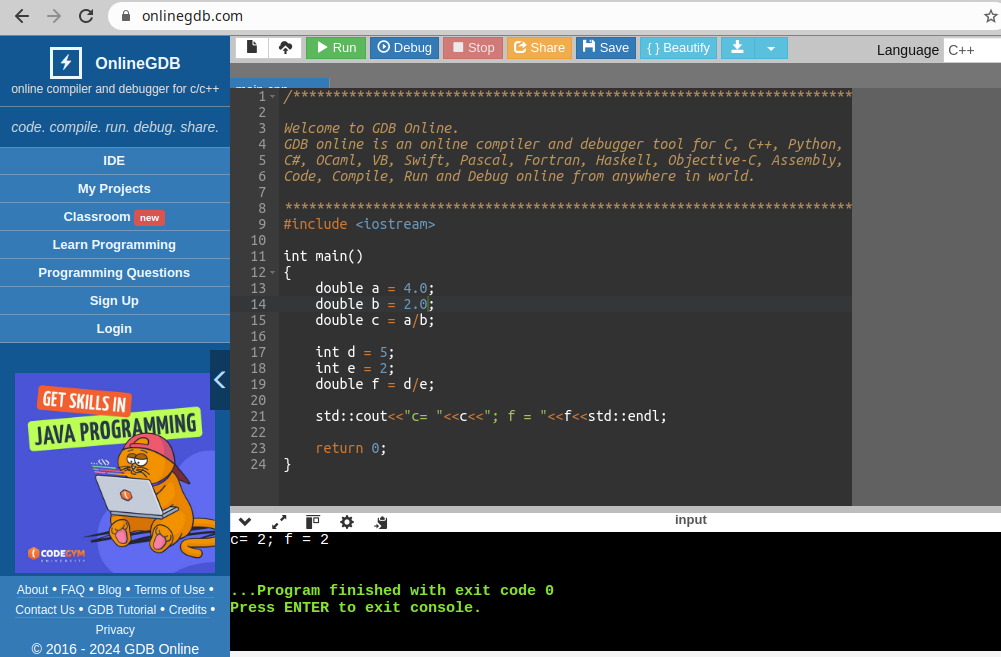Create a new file using the toolbar icon

tap(252, 47)
